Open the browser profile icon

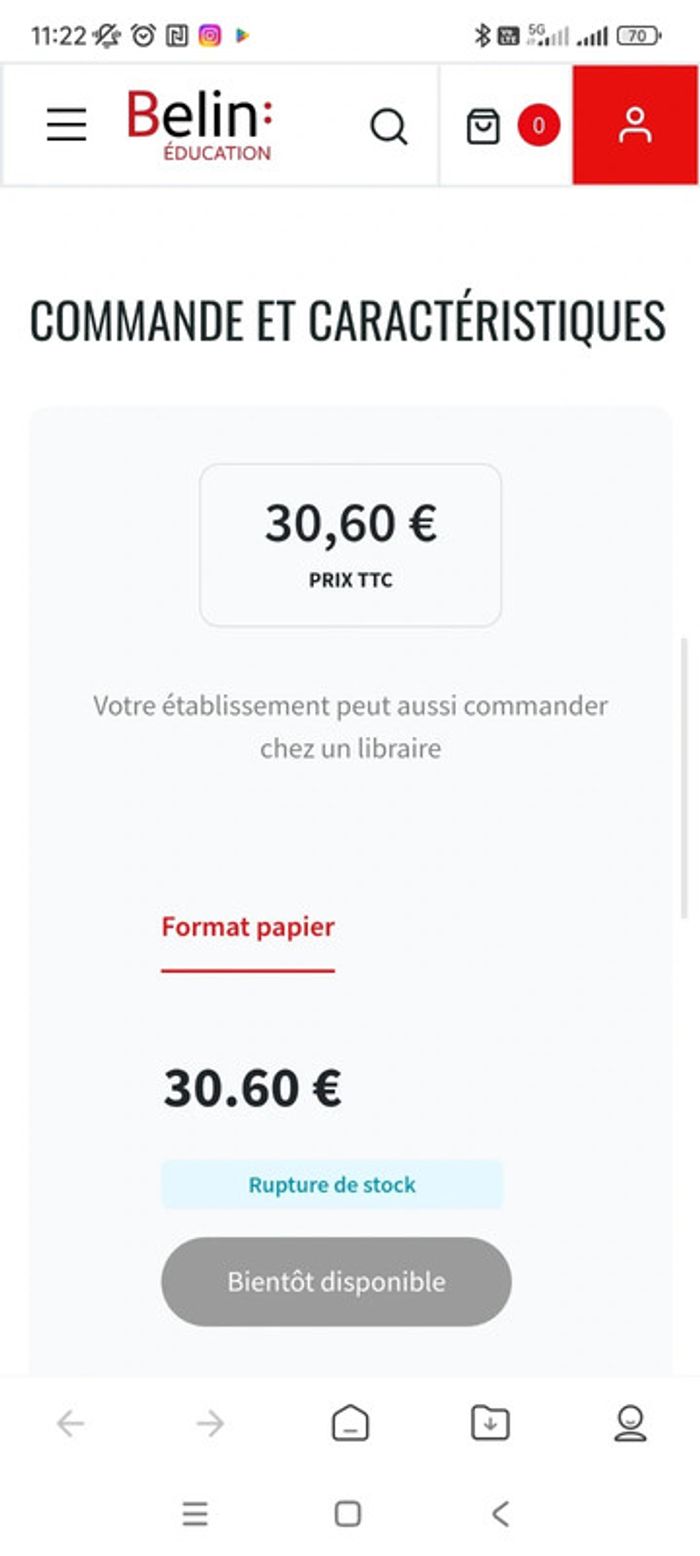628,1425
